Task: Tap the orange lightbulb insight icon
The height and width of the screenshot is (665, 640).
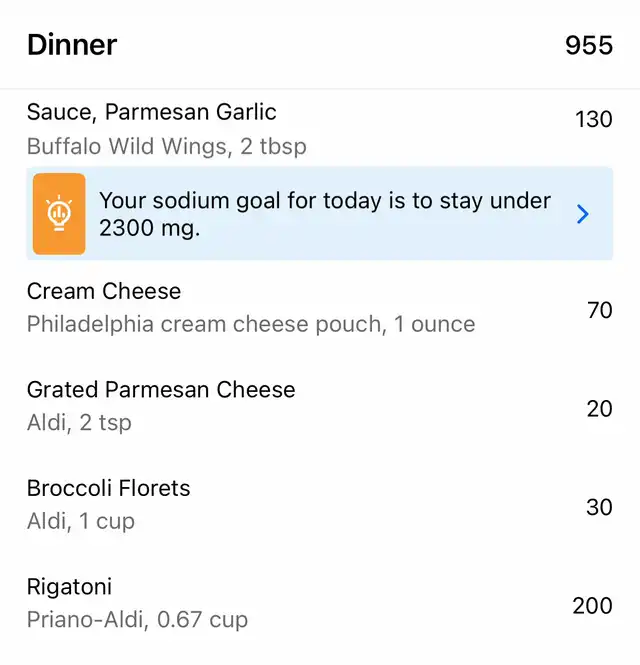Action: (59, 214)
